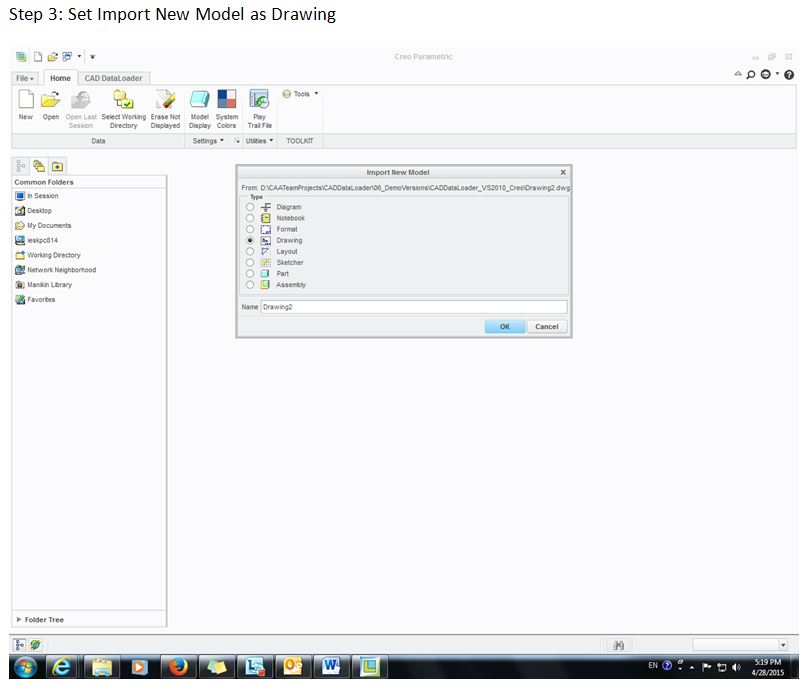The height and width of the screenshot is (687, 810).
Task: Open the In Session folder
Action: click(x=37, y=196)
